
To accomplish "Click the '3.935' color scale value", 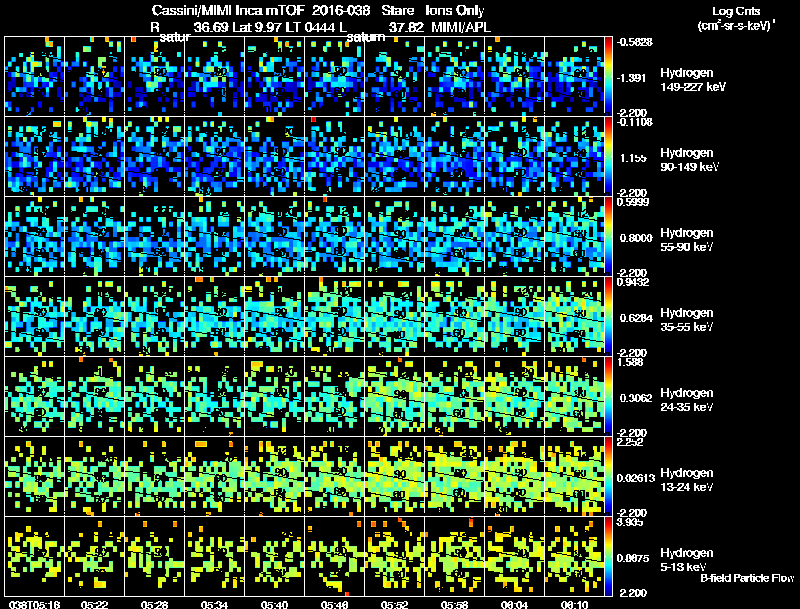I will pyautogui.click(x=630, y=522).
